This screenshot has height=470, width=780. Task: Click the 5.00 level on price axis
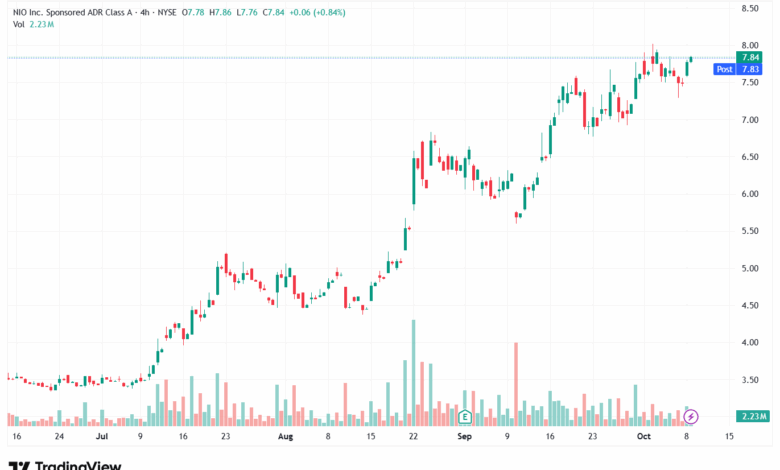(x=749, y=268)
